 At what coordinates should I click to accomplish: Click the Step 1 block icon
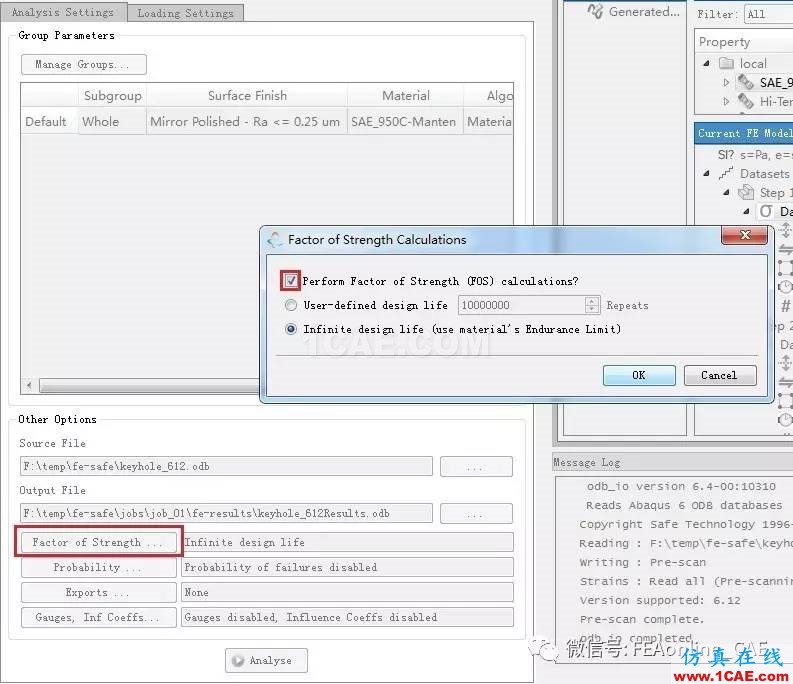pos(746,192)
